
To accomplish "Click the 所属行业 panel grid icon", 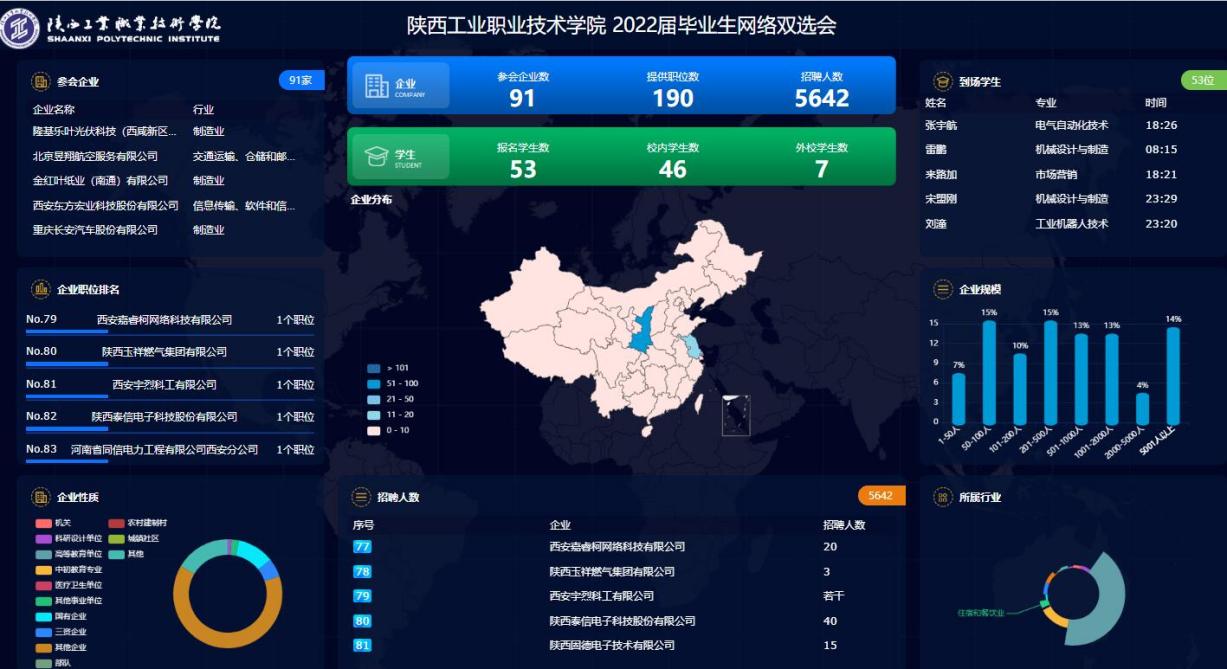I will (942, 497).
